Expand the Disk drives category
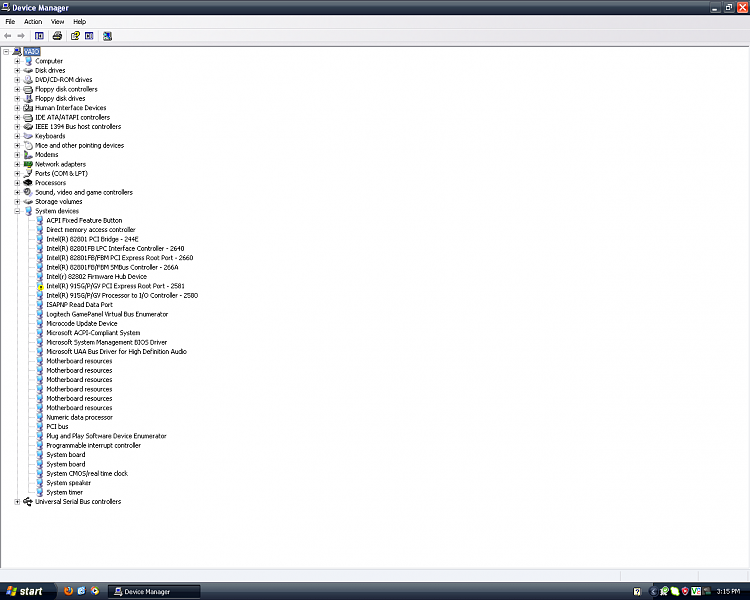 tap(17, 70)
